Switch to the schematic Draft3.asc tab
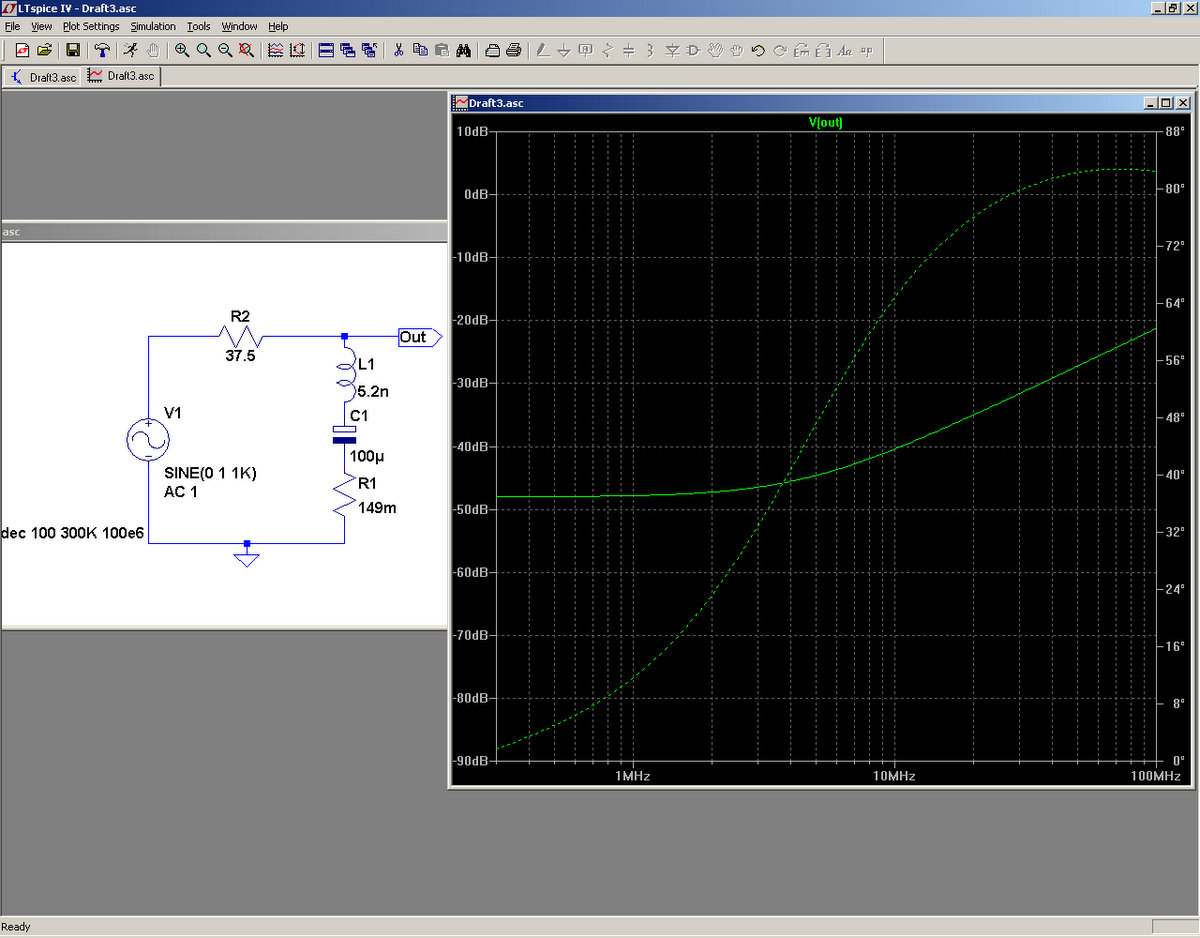This screenshot has width=1200, height=938. point(43,77)
